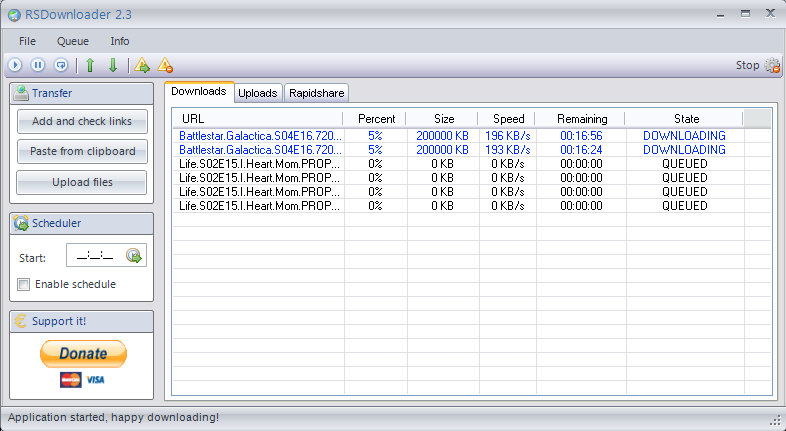Click the Upload files button
This screenshot has height=431, width=786.
(82, 182)
